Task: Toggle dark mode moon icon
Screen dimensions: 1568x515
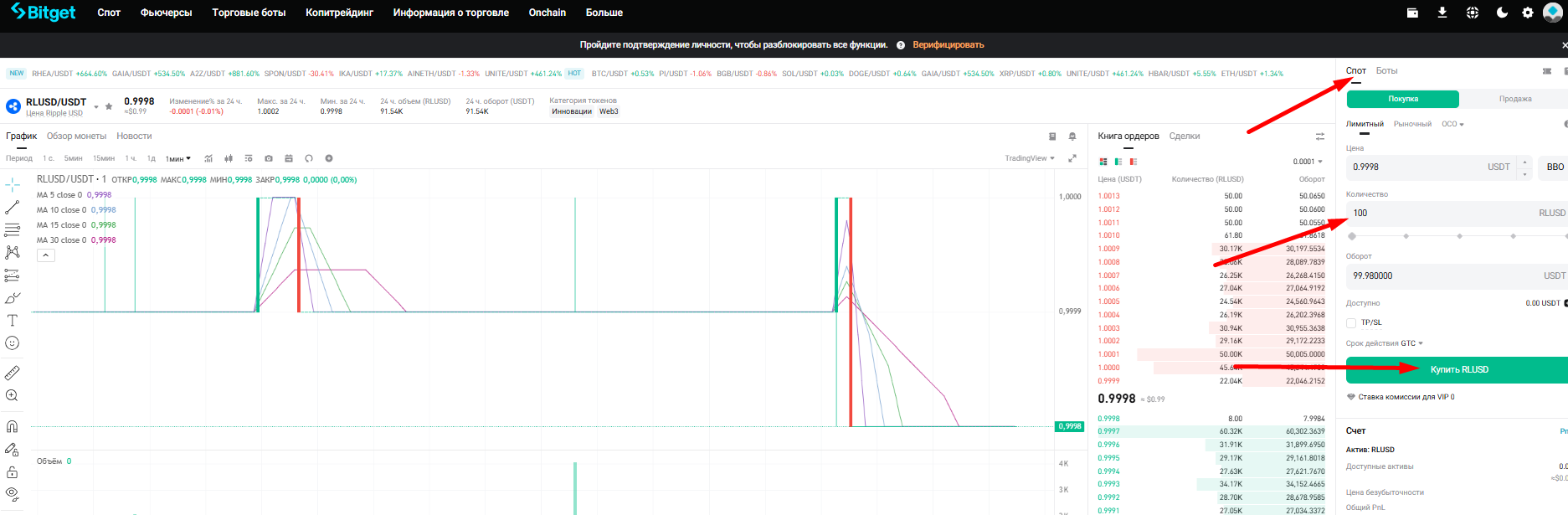Action: 1502,13
